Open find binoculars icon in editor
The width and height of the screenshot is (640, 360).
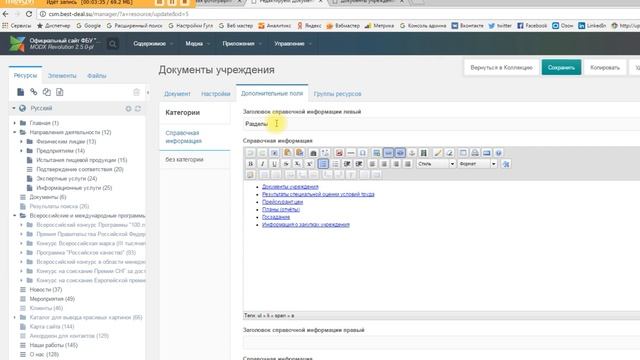[x=313, y=153]
